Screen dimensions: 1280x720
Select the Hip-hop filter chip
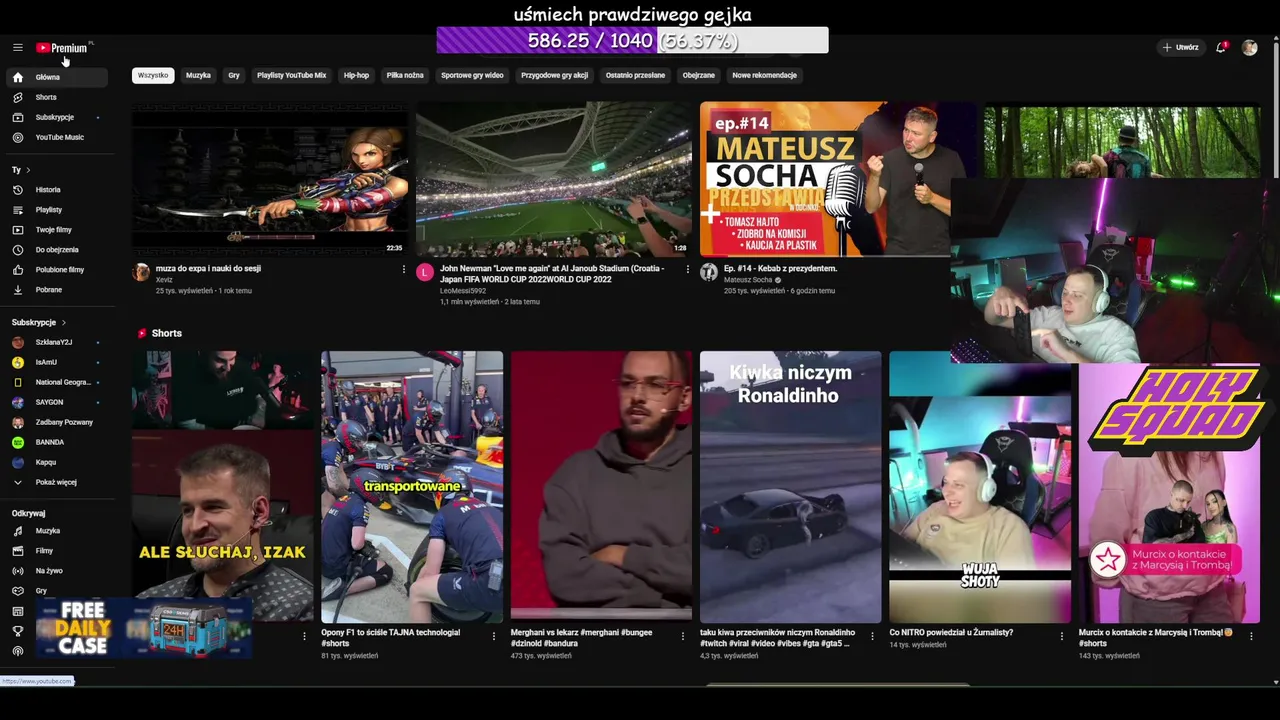pyautogui.click(x=356, y=75)
